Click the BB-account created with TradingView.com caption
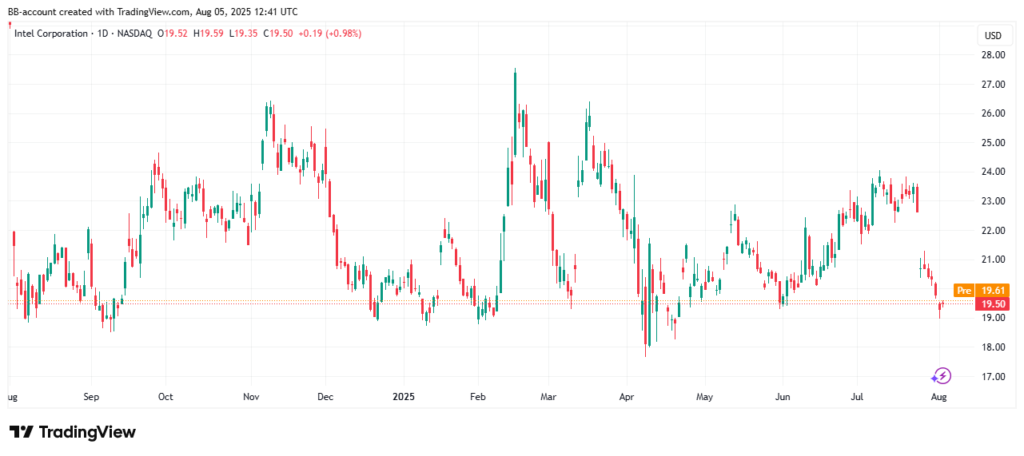Image resolution: width=1024 pixels, height=456 pixels. (x=151, y=11)
